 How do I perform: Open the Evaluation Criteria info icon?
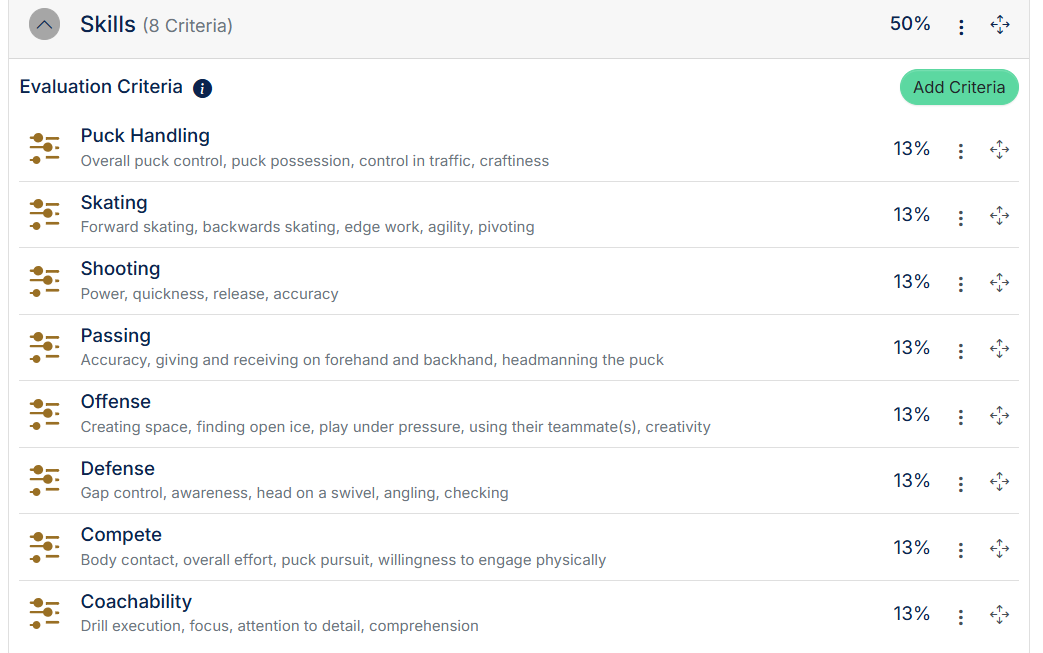[x=202, y=88]
